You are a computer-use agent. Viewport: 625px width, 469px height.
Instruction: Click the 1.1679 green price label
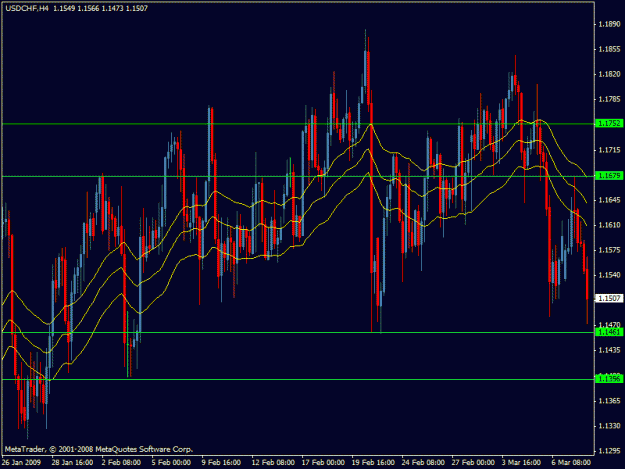pos(609,176)
